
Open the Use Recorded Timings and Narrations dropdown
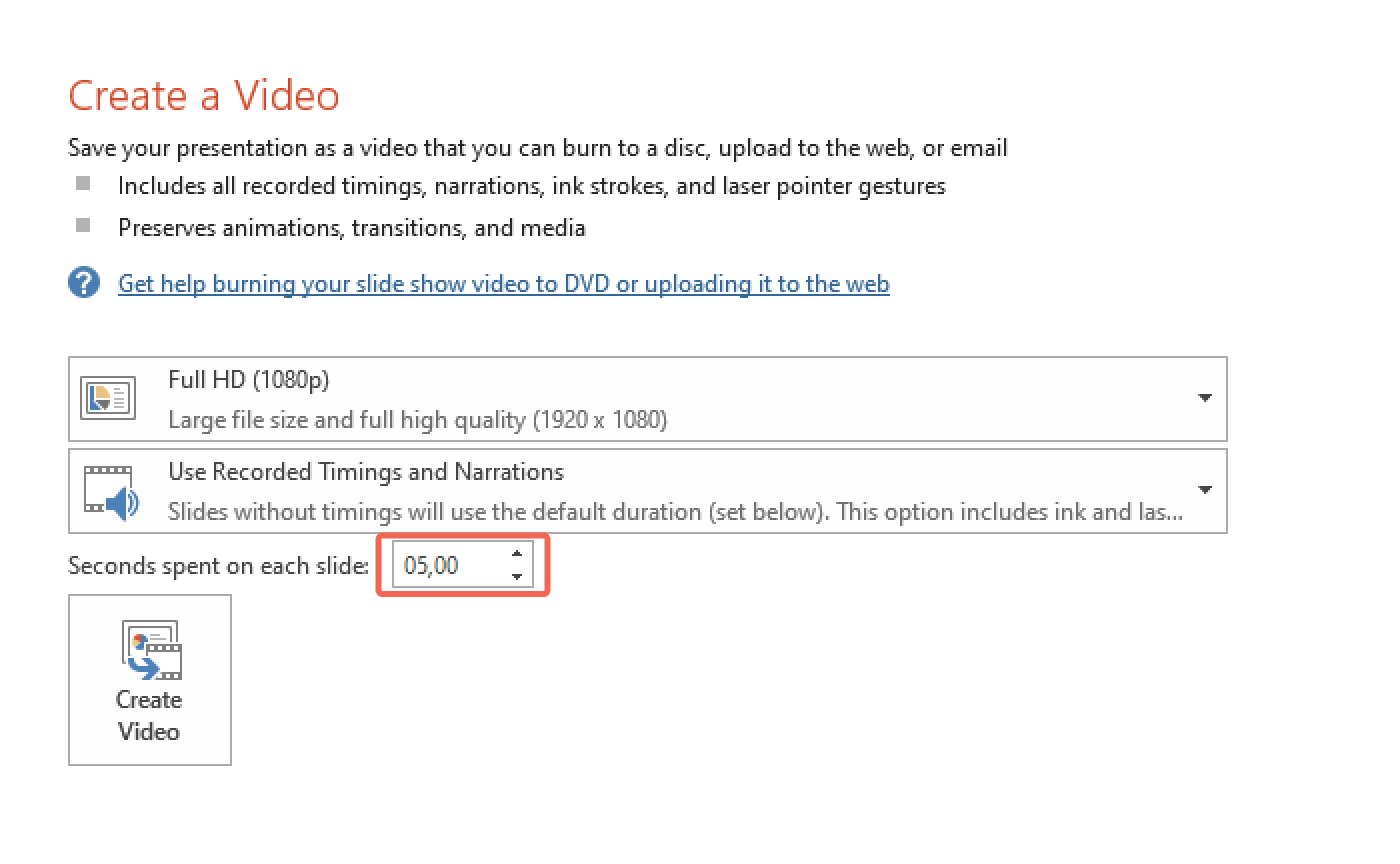pyautogui.click(x=647, y=491)
